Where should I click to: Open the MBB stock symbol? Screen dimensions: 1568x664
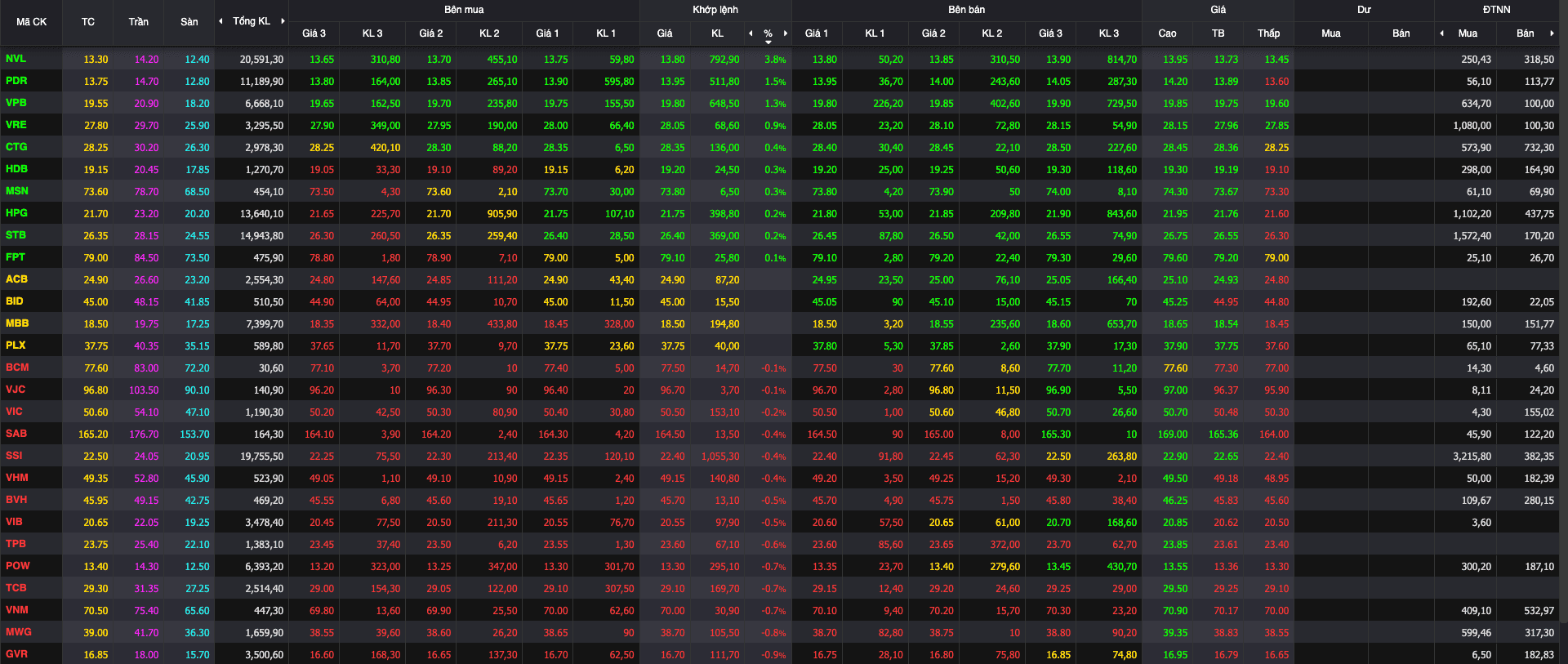[17, 323]
